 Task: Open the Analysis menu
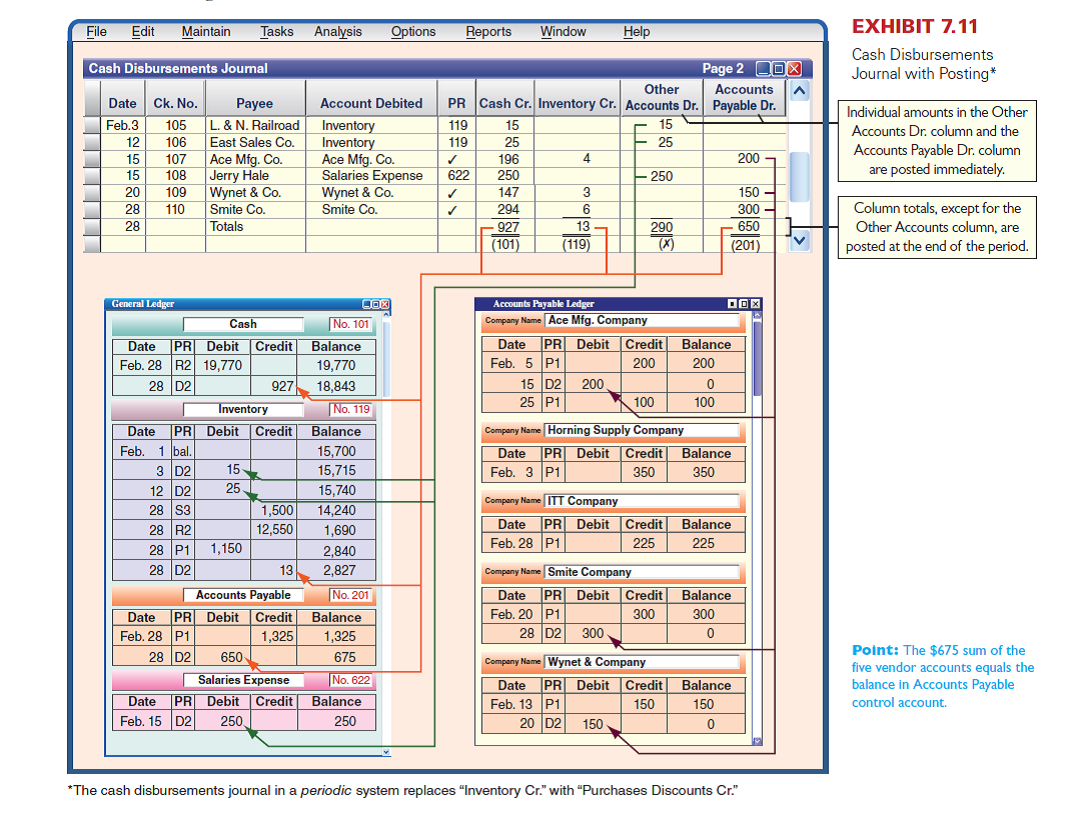pos(338,31)
